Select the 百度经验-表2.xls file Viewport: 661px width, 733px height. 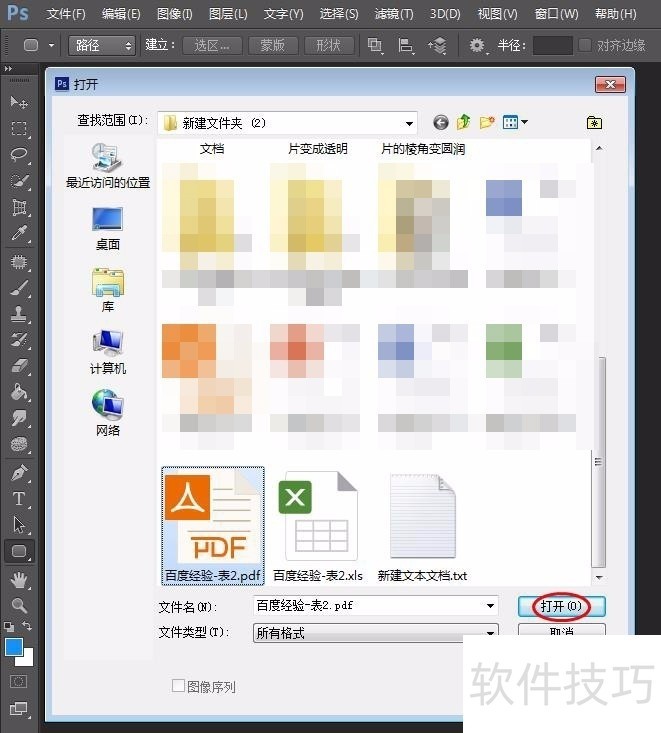coord(318,526)
